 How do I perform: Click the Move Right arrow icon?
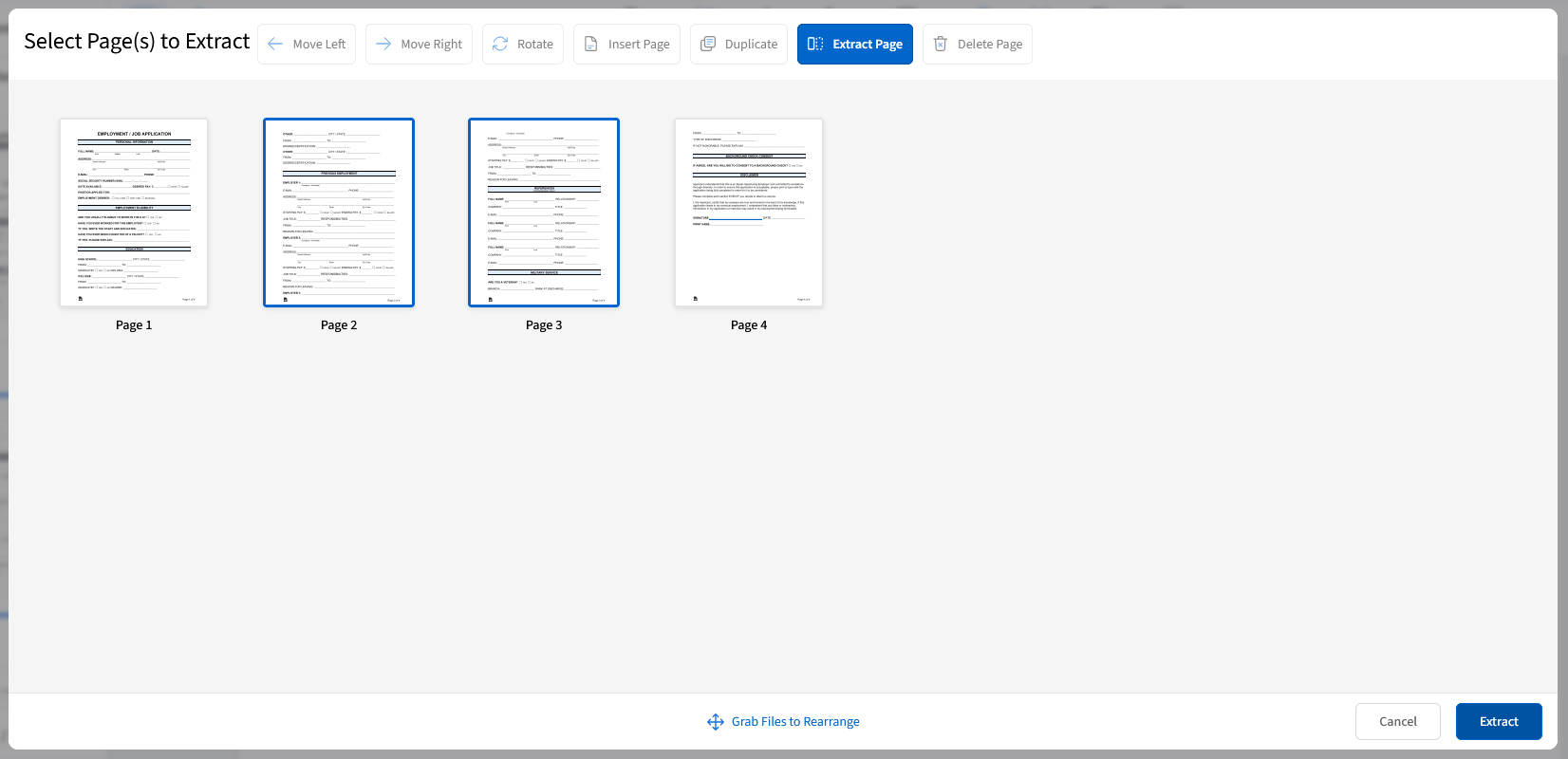pos(383,44)
